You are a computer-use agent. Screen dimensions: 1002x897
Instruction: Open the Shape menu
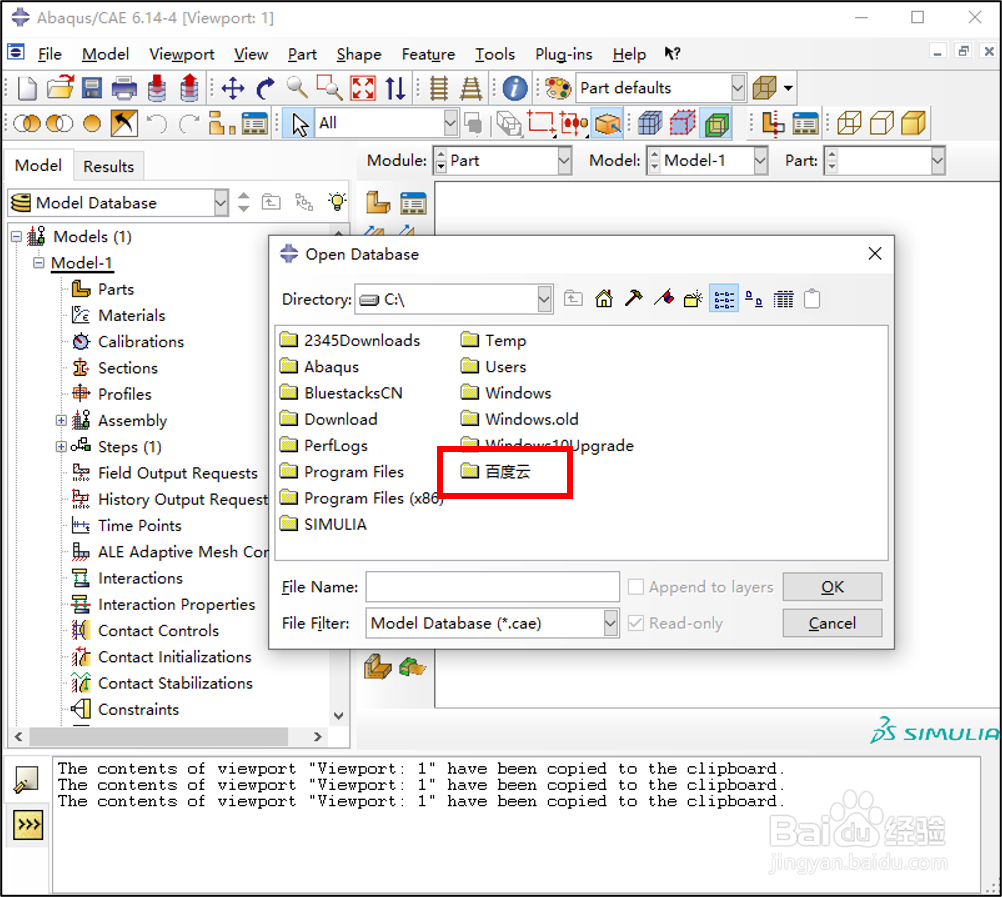click(358, 54)
